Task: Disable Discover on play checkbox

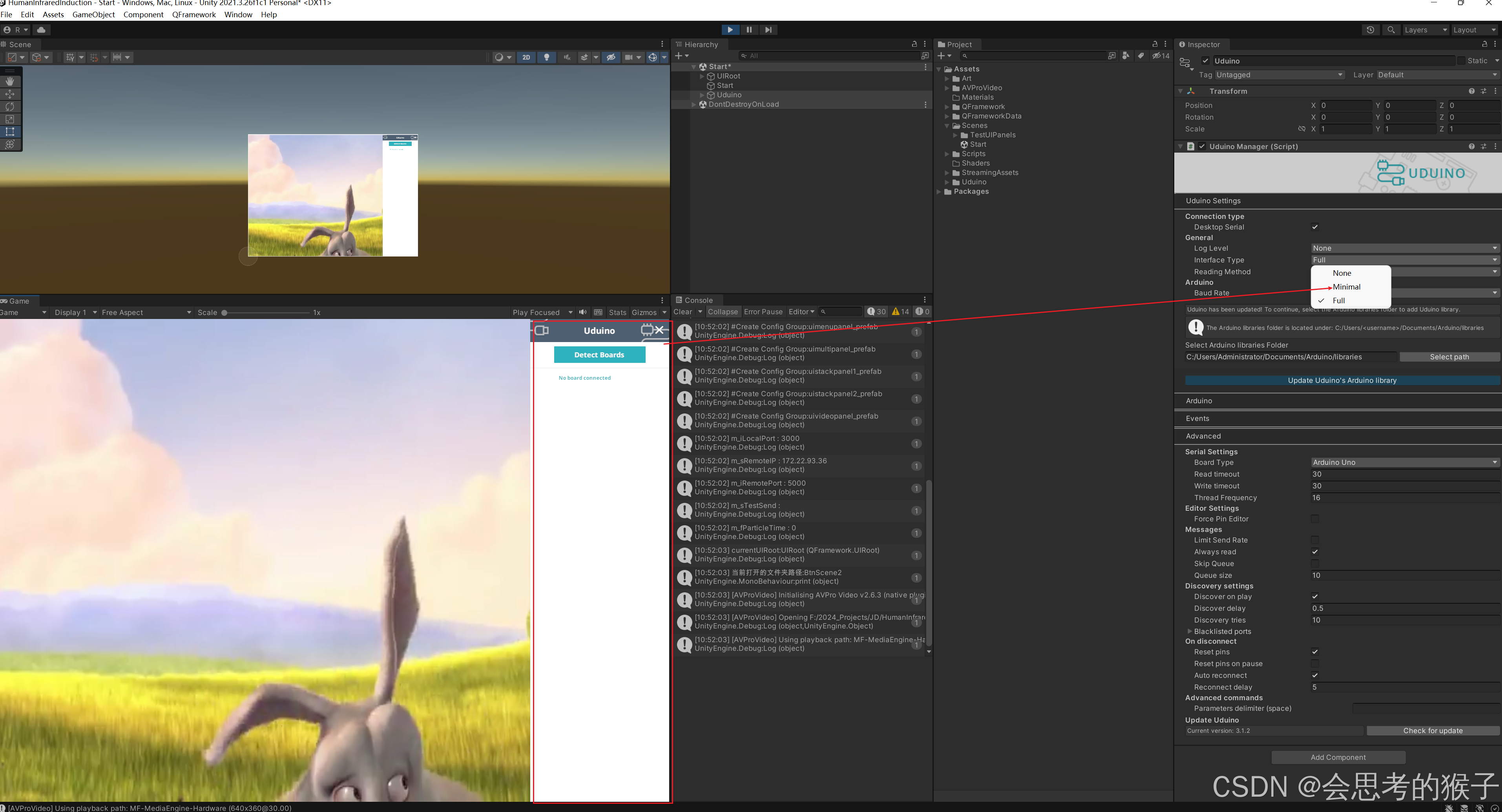Action: pyautogui.click(x=1316, y=596)
